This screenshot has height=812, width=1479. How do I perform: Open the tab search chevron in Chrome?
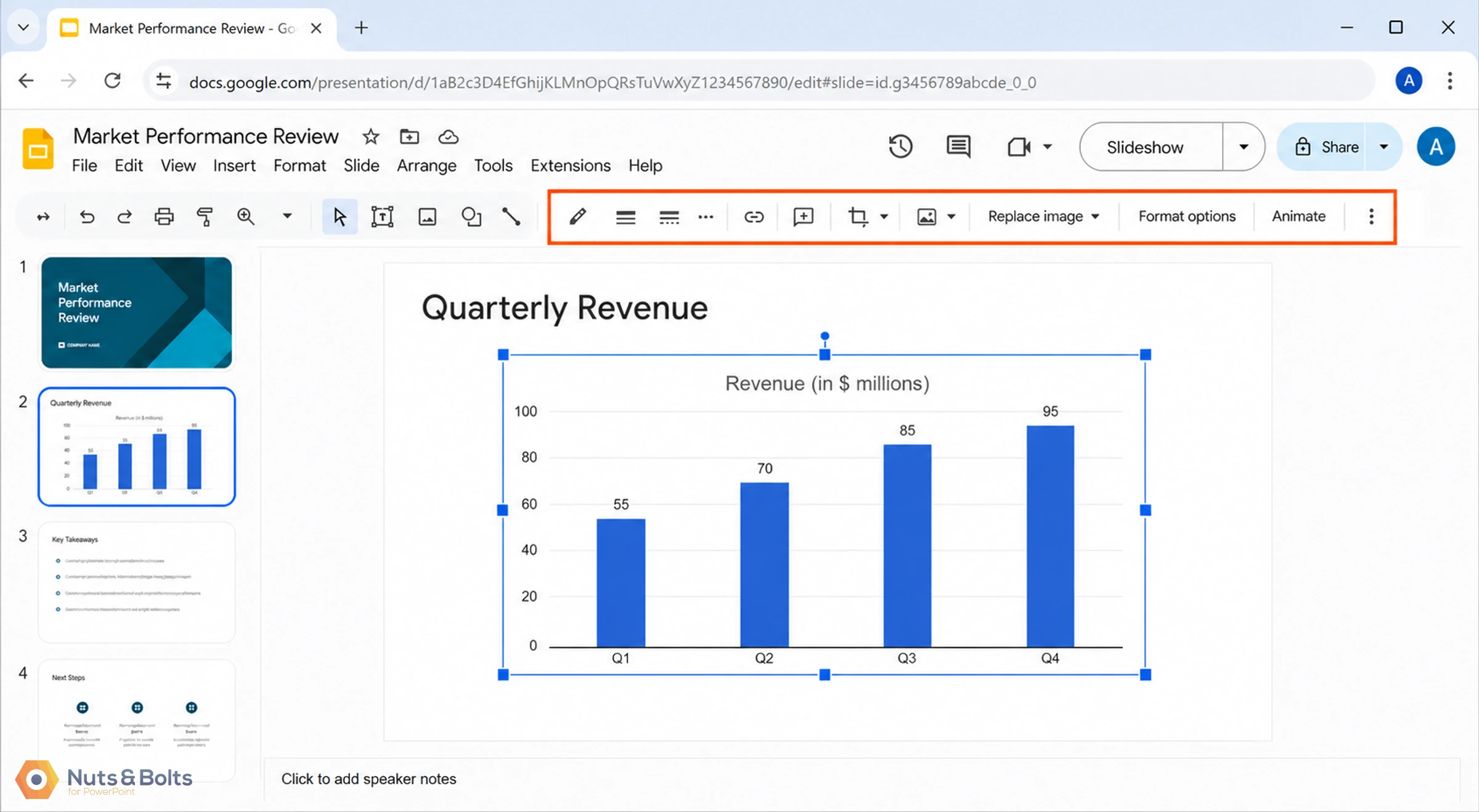pyautogui.click(x=23, y=28)
